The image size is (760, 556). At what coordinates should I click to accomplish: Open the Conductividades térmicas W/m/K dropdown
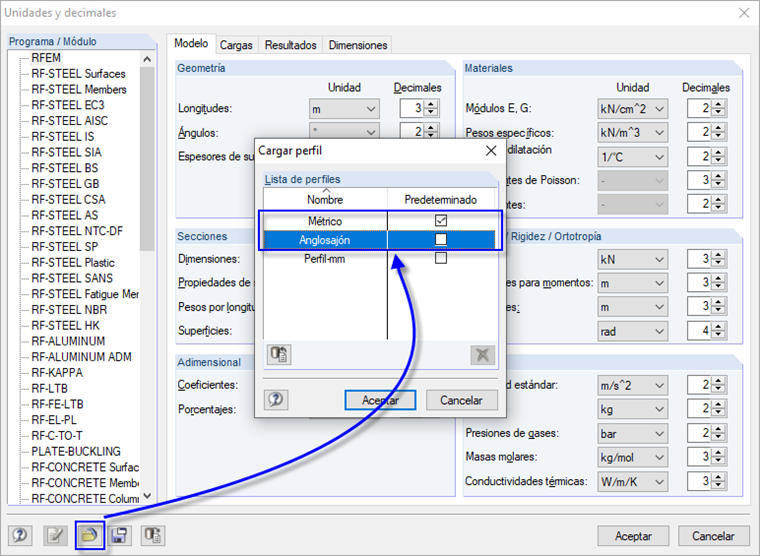click(633, 482)
